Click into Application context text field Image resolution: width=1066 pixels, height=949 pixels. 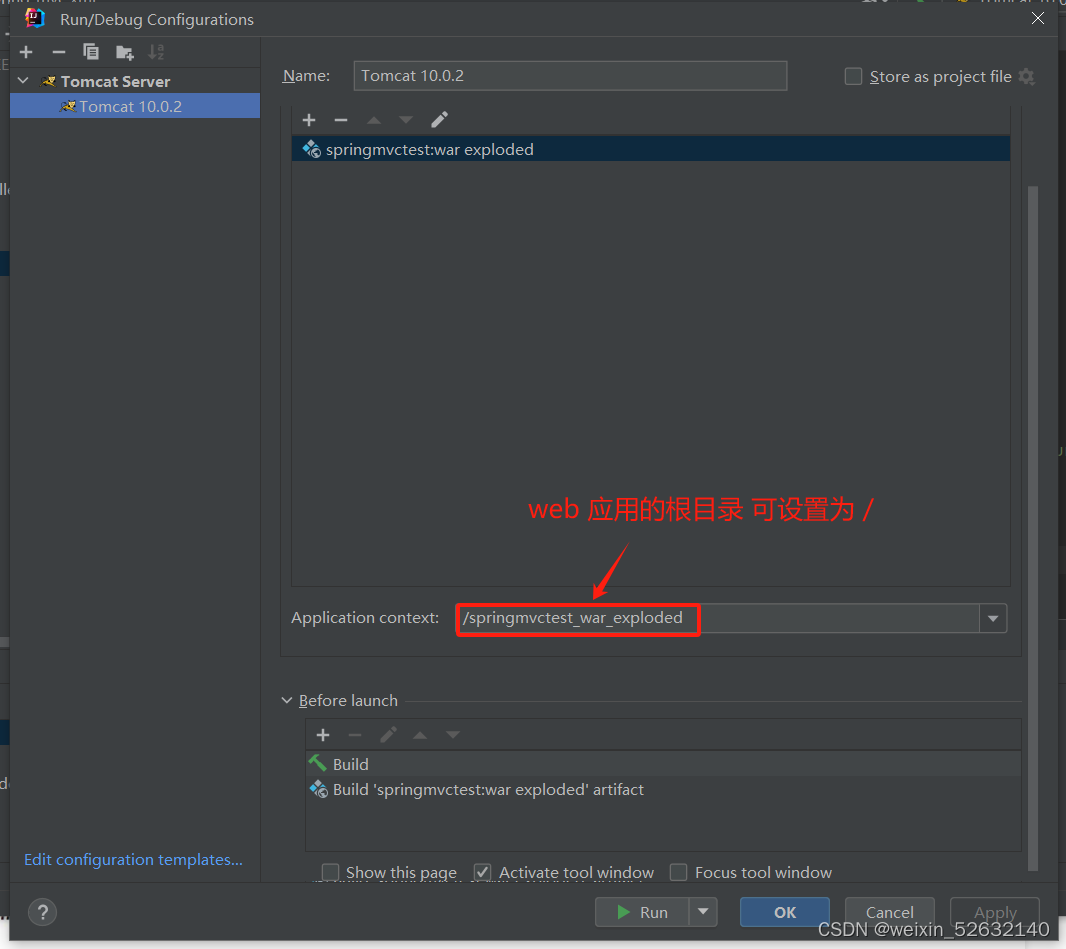coord(718,618)
